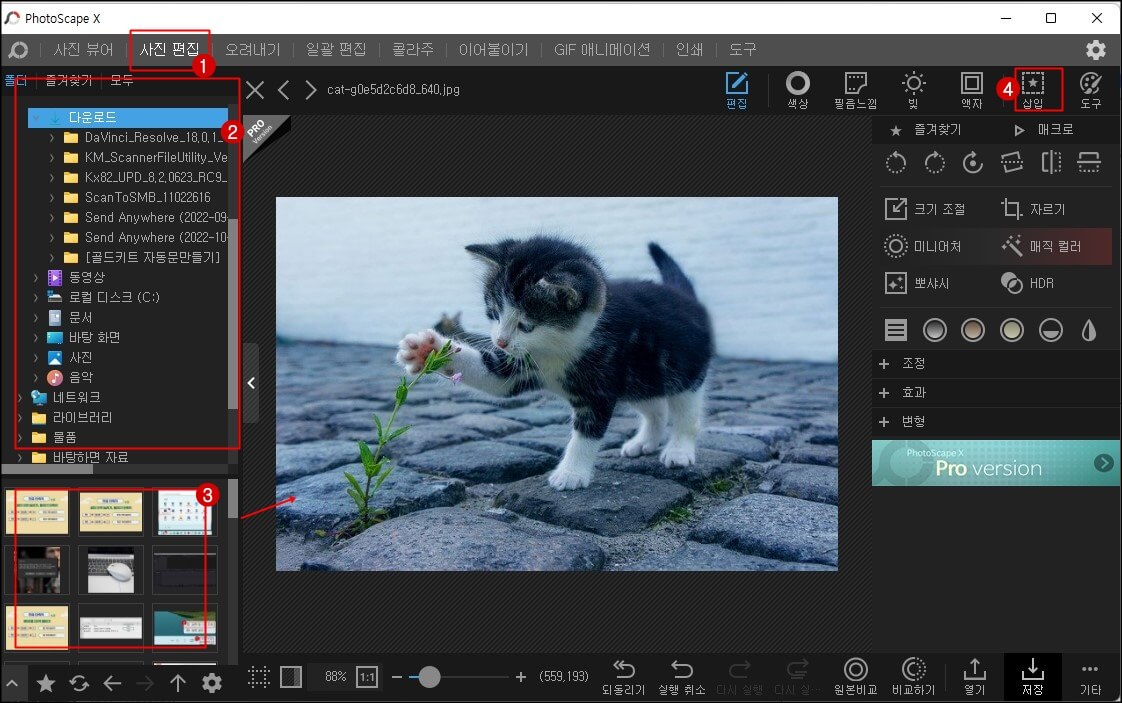Open the 즐겨찾기 tab in folder panel
1122x703 pixels.
click(x=69, y=80)
